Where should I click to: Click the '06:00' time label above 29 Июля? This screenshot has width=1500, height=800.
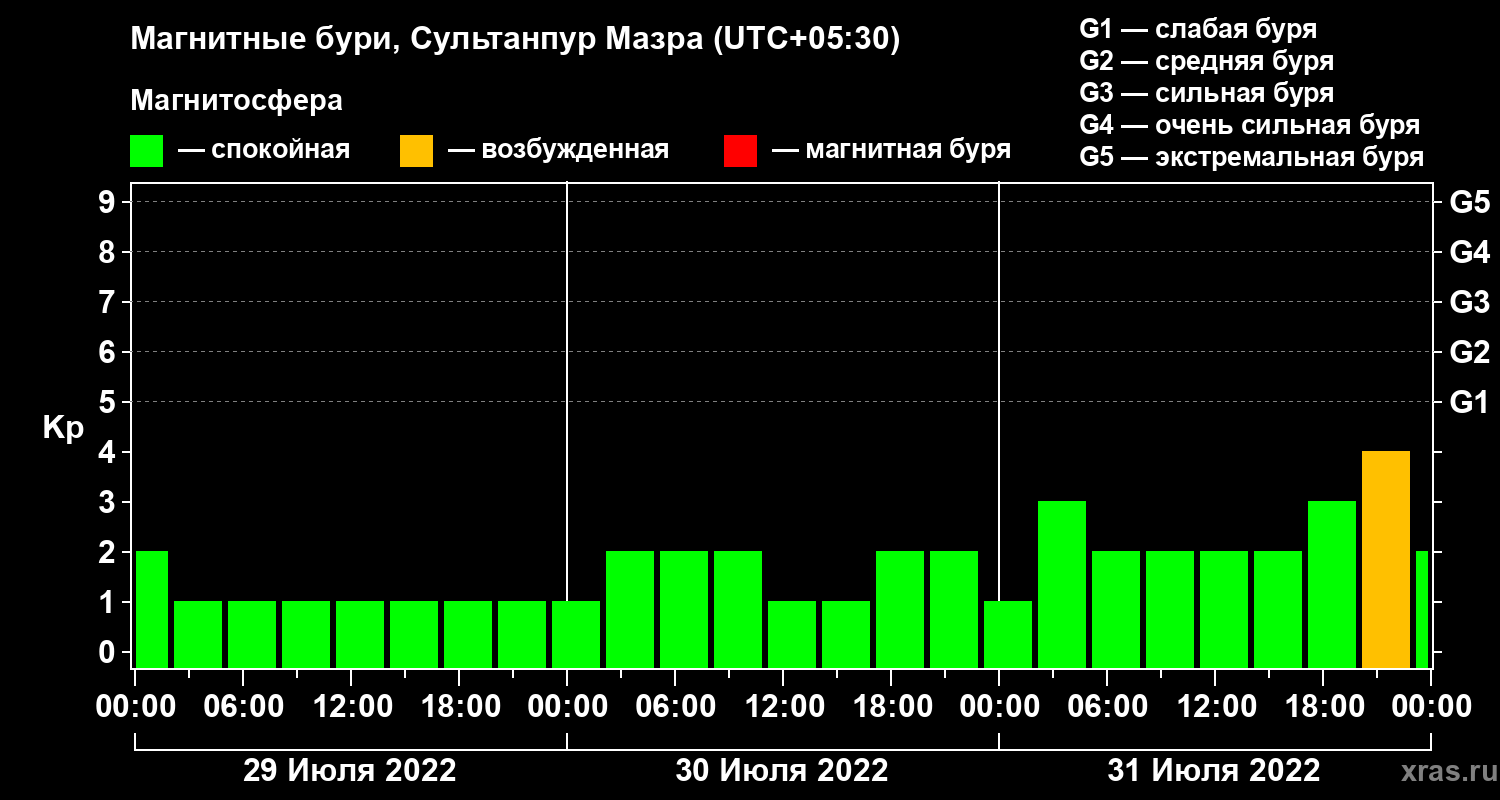point(243,706)
